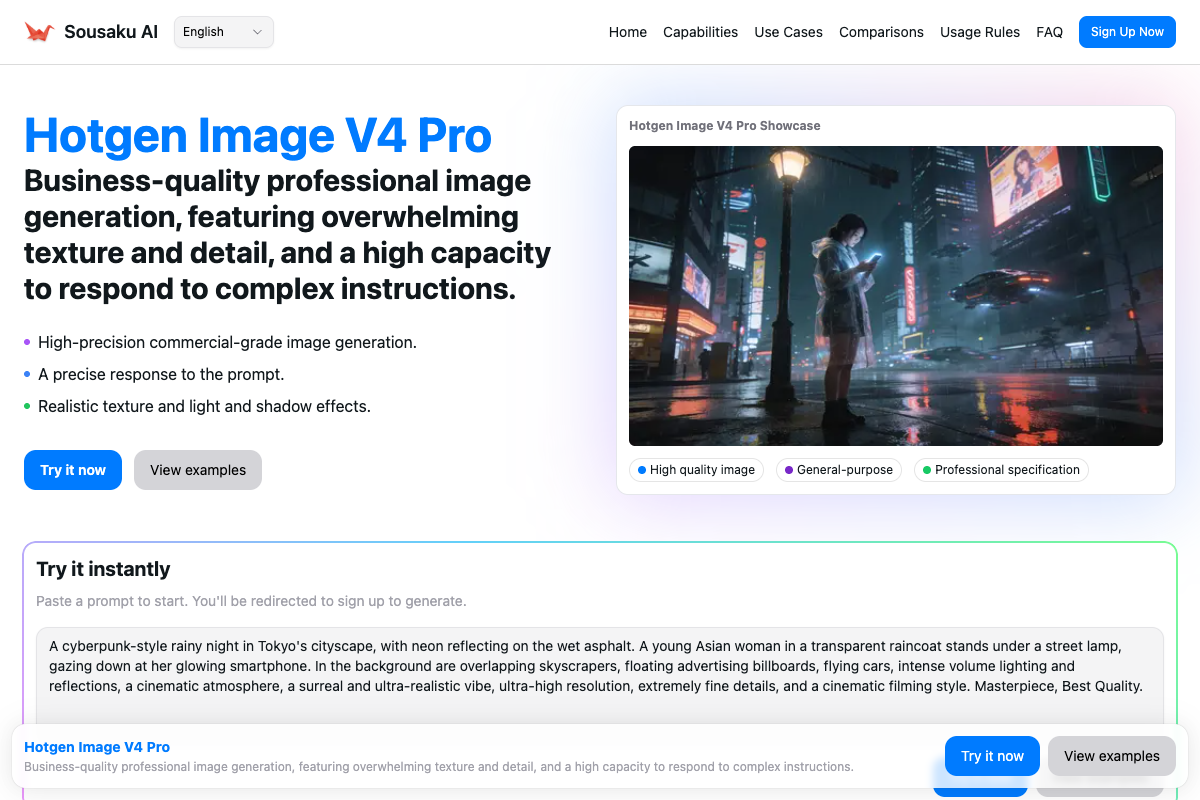Image resolution: width=1200 pixels, height=800 pixels.
Task: Open the Comparisons nav link
Action: (881, 32)
